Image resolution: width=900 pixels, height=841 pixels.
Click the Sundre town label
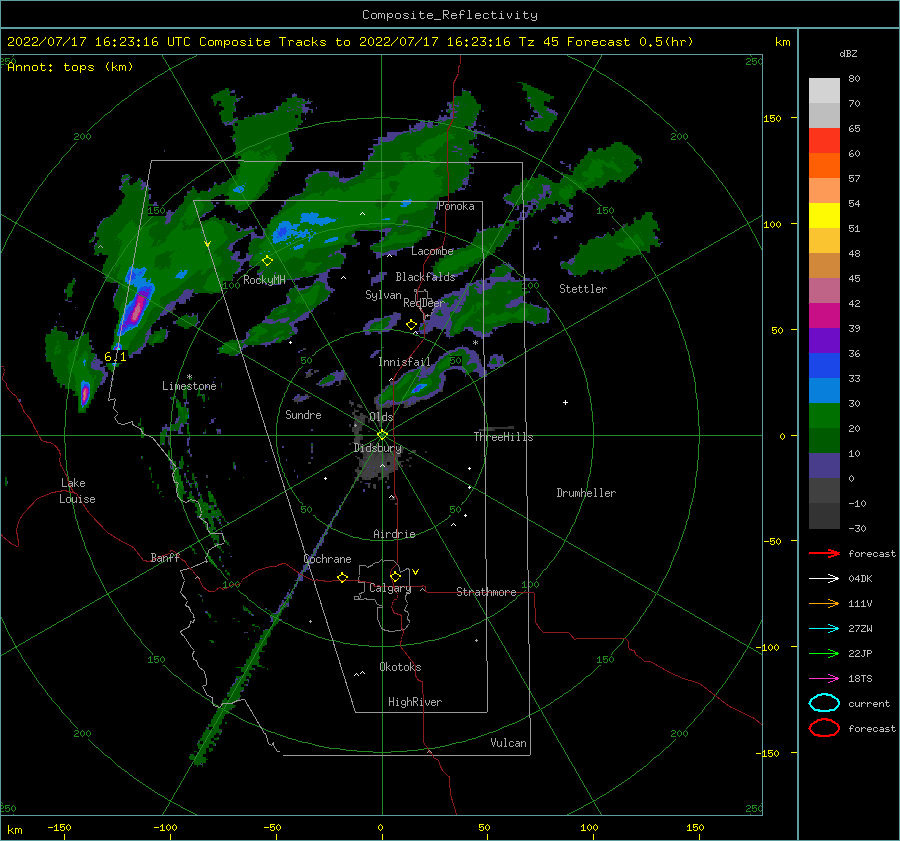(x=303, y=414)
